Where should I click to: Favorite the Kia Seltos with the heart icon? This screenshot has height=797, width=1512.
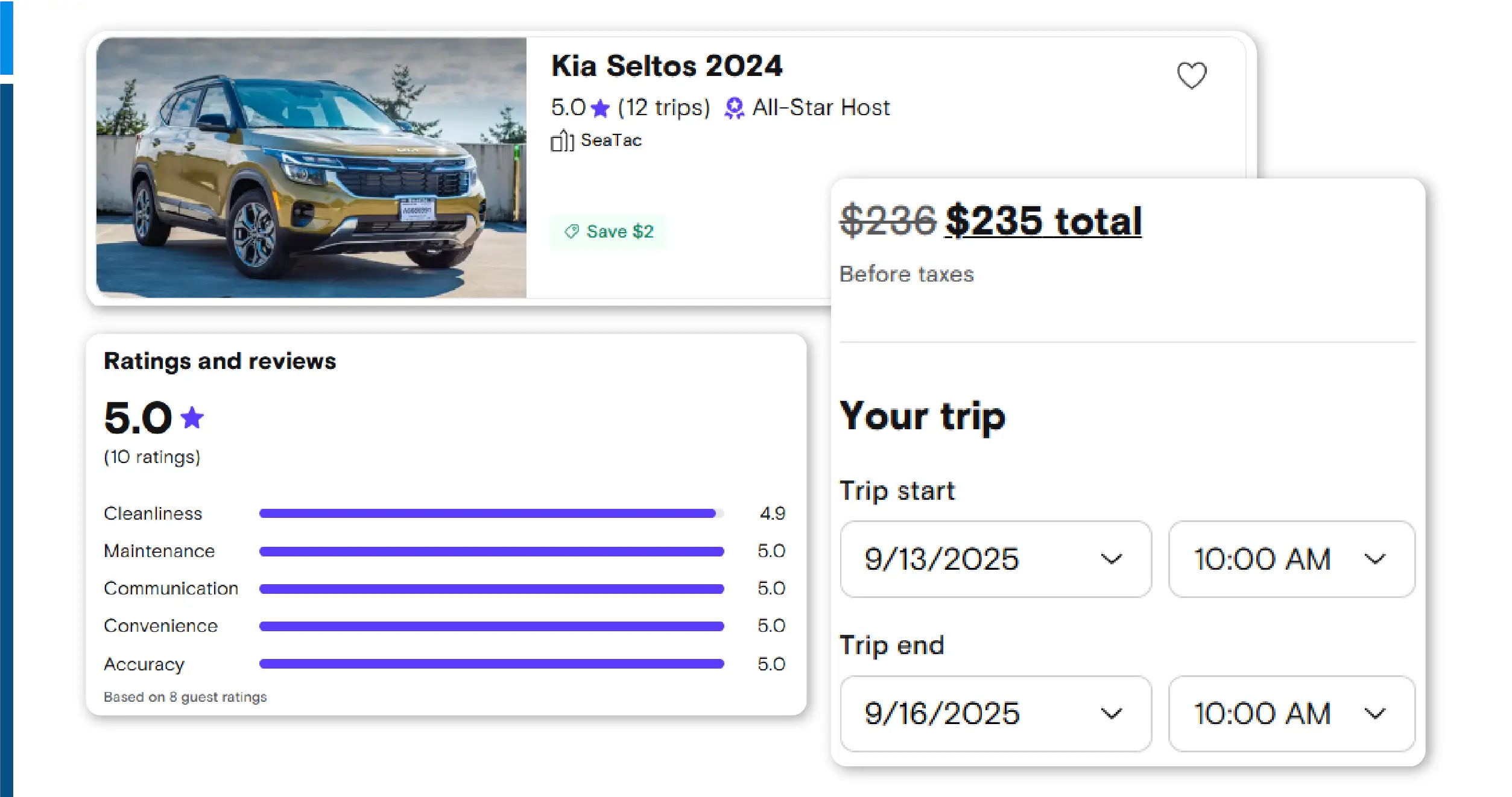(1192, 75)
